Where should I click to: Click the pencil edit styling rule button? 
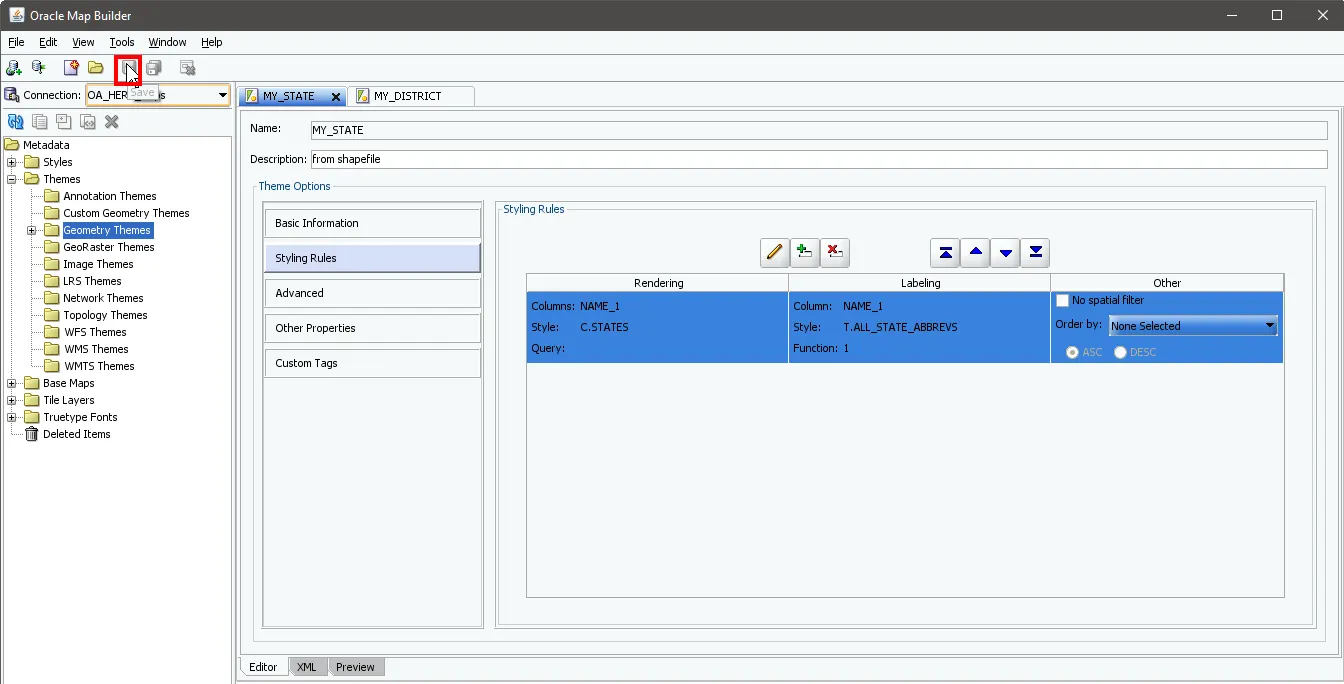click(x=774, y=253)
